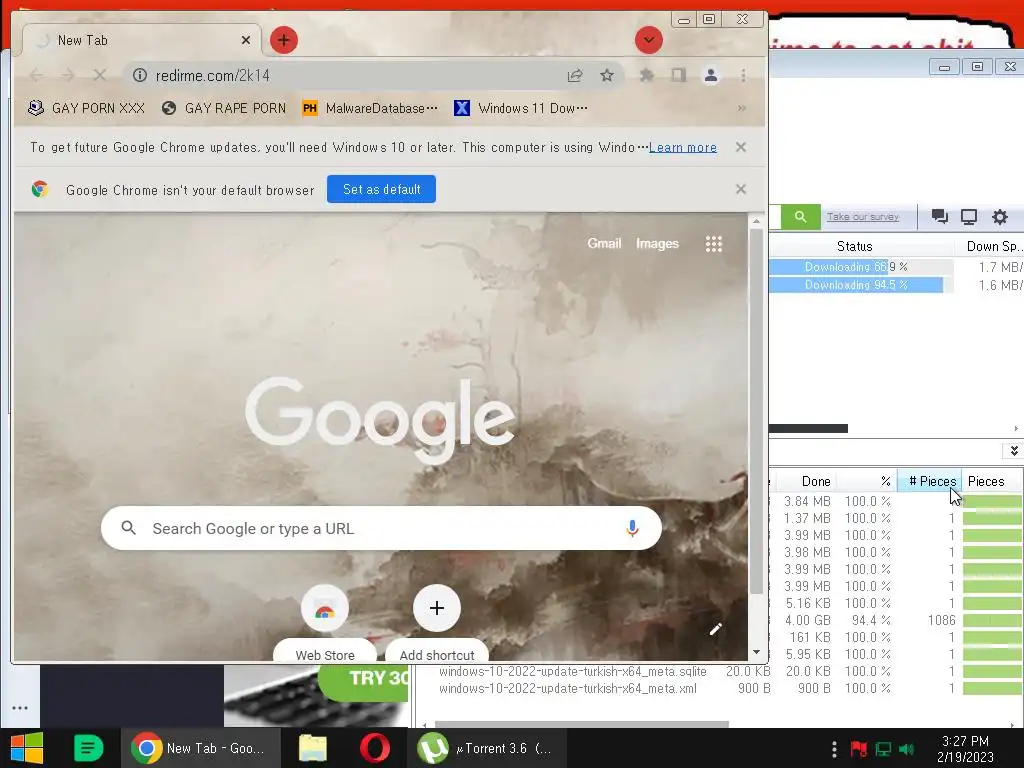View site information icon in address bar
The height and width of the screenshot is (768, 1024).
click(140, 76)
